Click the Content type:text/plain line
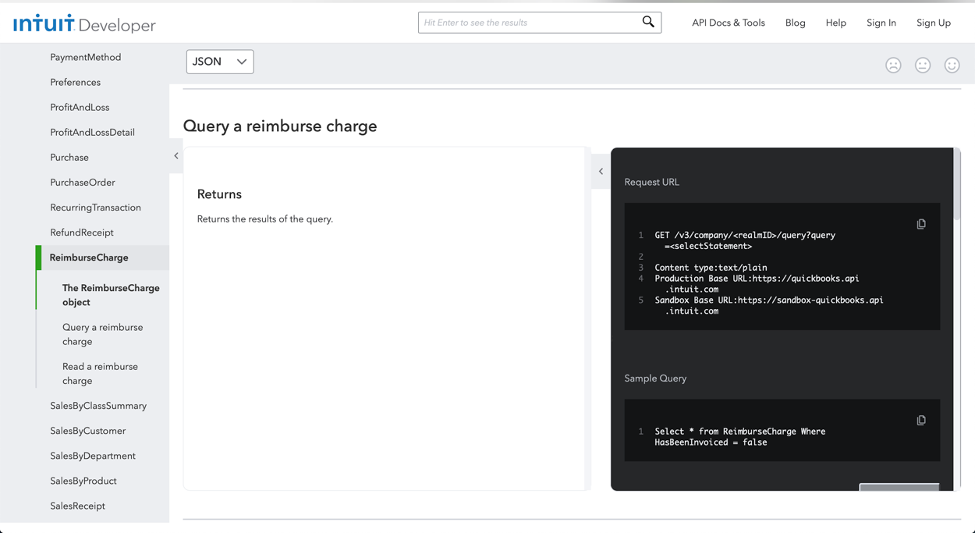This screenshot has height=533, width=977. 710,267
